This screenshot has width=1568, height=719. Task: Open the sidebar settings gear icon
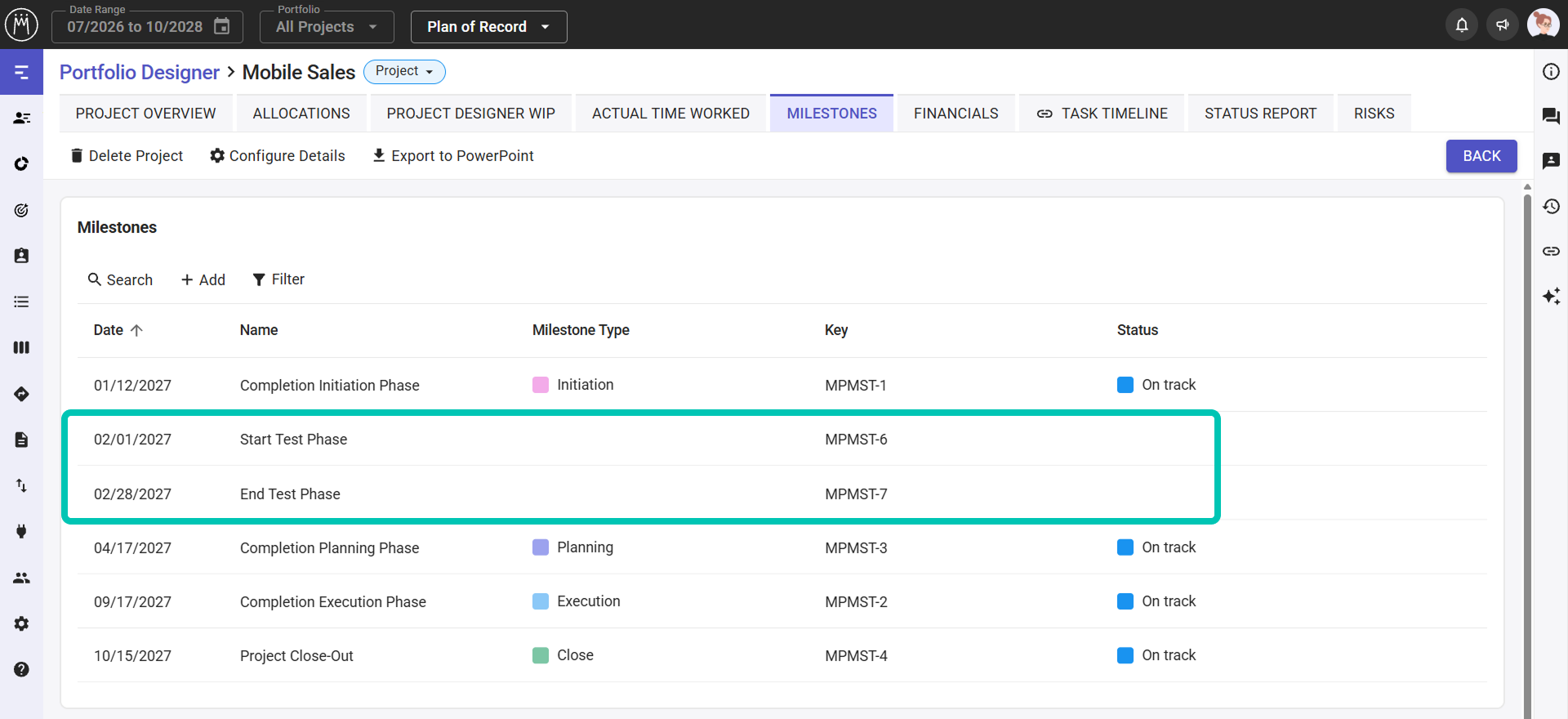(x=21, y=623)
